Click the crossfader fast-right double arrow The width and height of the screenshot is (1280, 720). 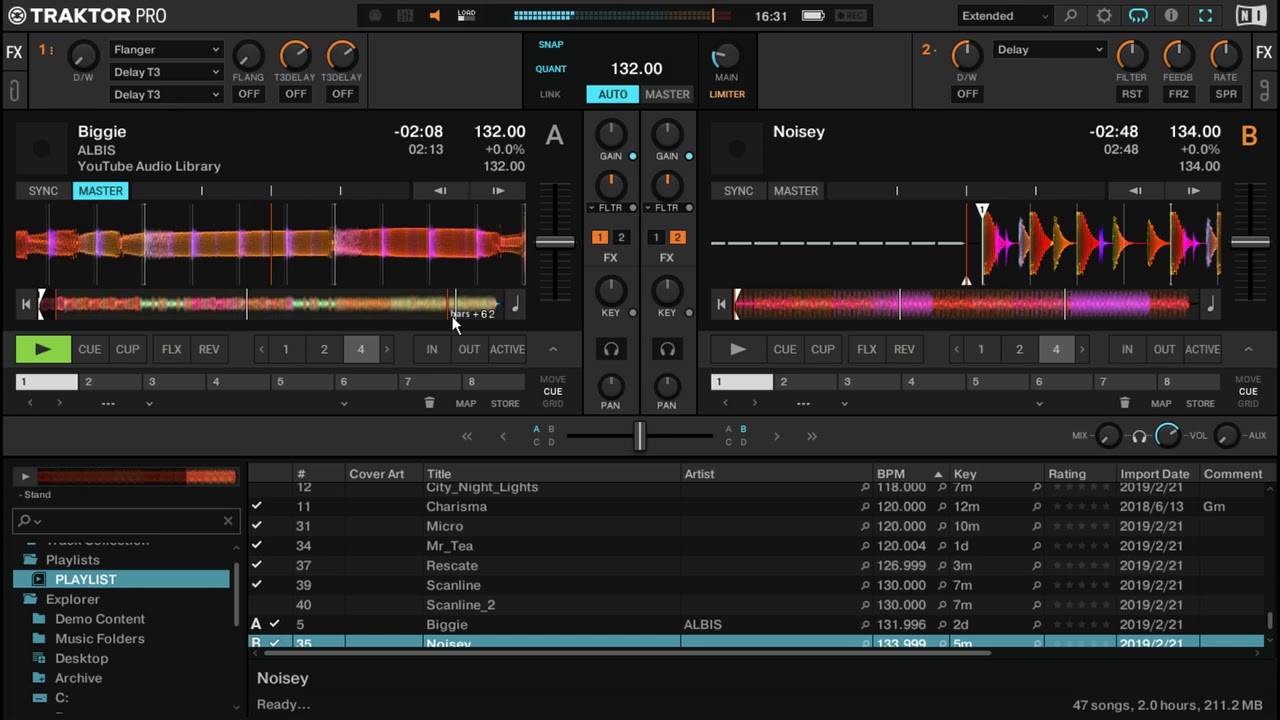point(812,436)
